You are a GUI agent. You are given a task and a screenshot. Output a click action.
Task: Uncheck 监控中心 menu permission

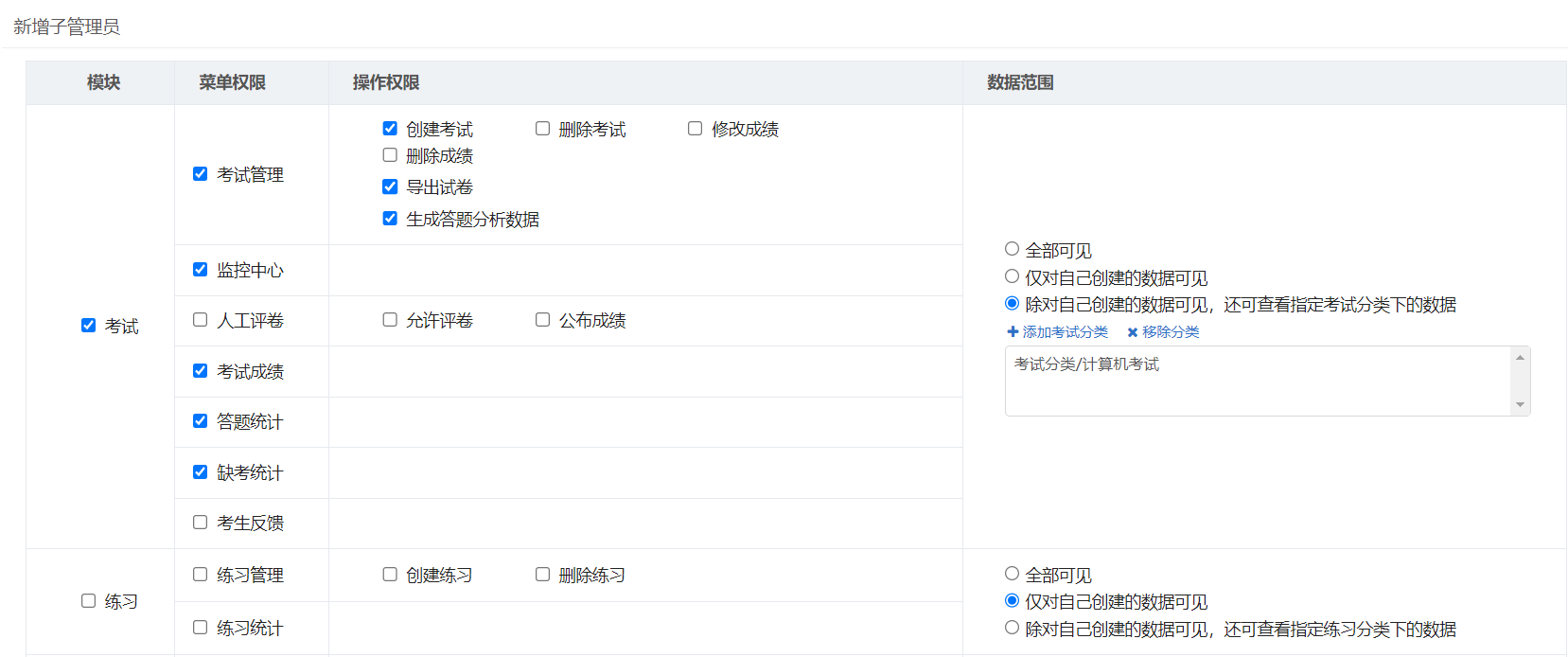[x=201, y=270]
